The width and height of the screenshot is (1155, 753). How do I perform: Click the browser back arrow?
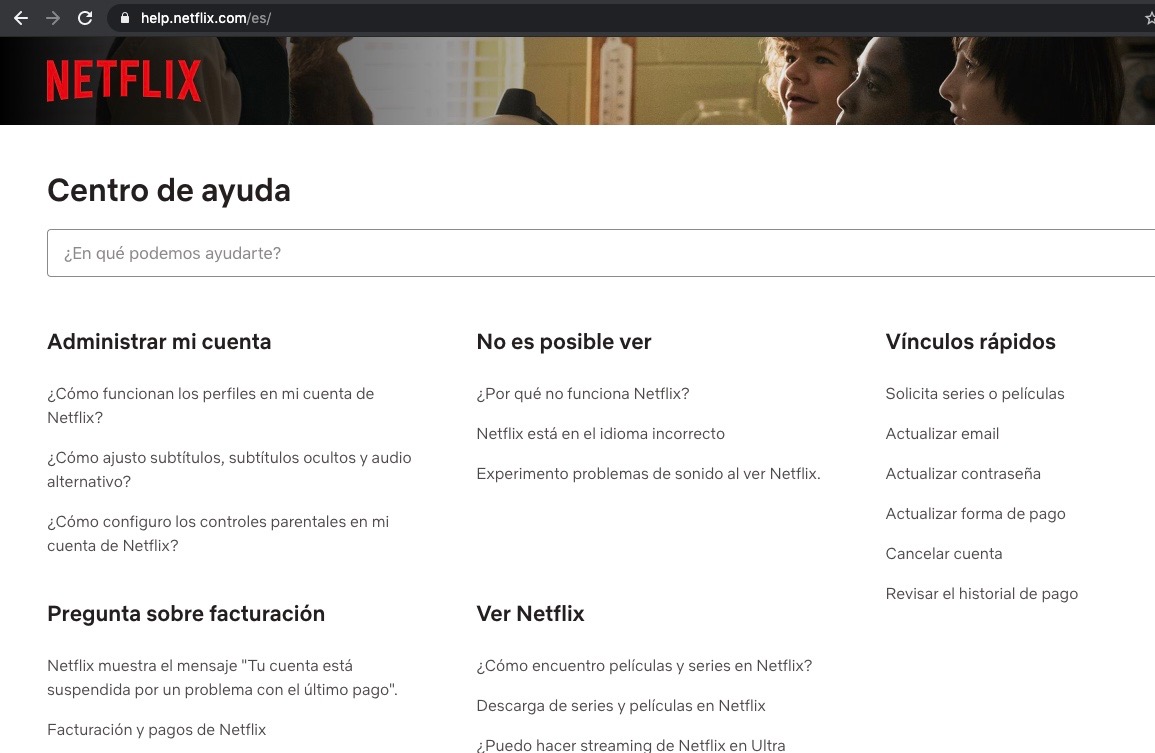click(x=21, y=18)
